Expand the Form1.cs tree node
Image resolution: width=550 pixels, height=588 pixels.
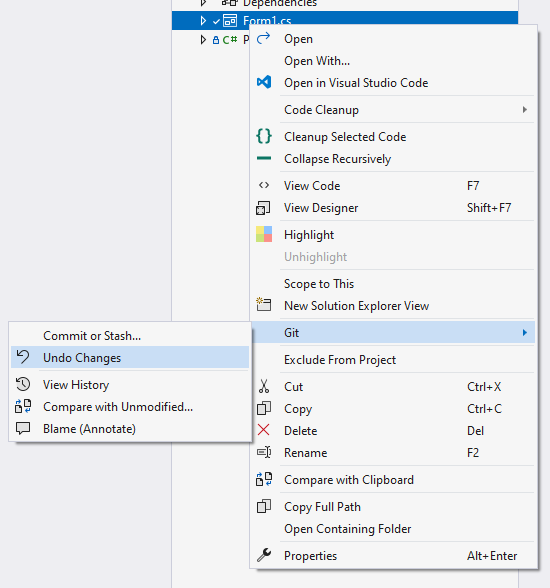[x=203, y=20]
